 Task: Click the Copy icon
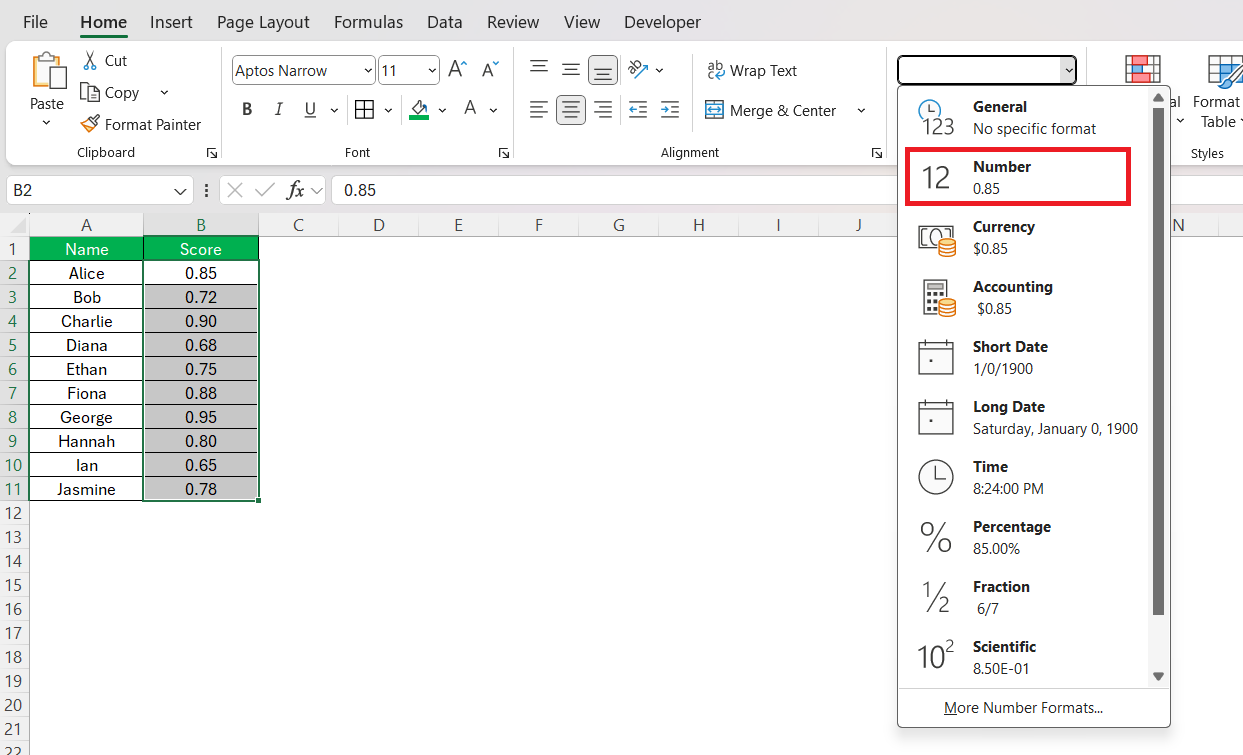(90, 92)
